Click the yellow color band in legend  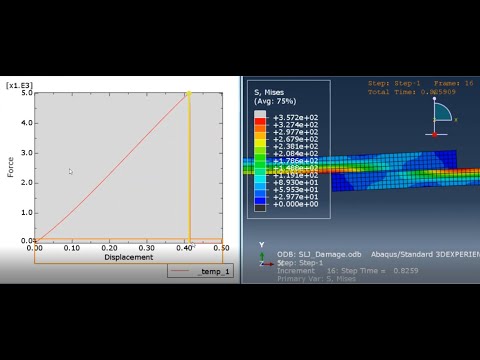(260, 143)
